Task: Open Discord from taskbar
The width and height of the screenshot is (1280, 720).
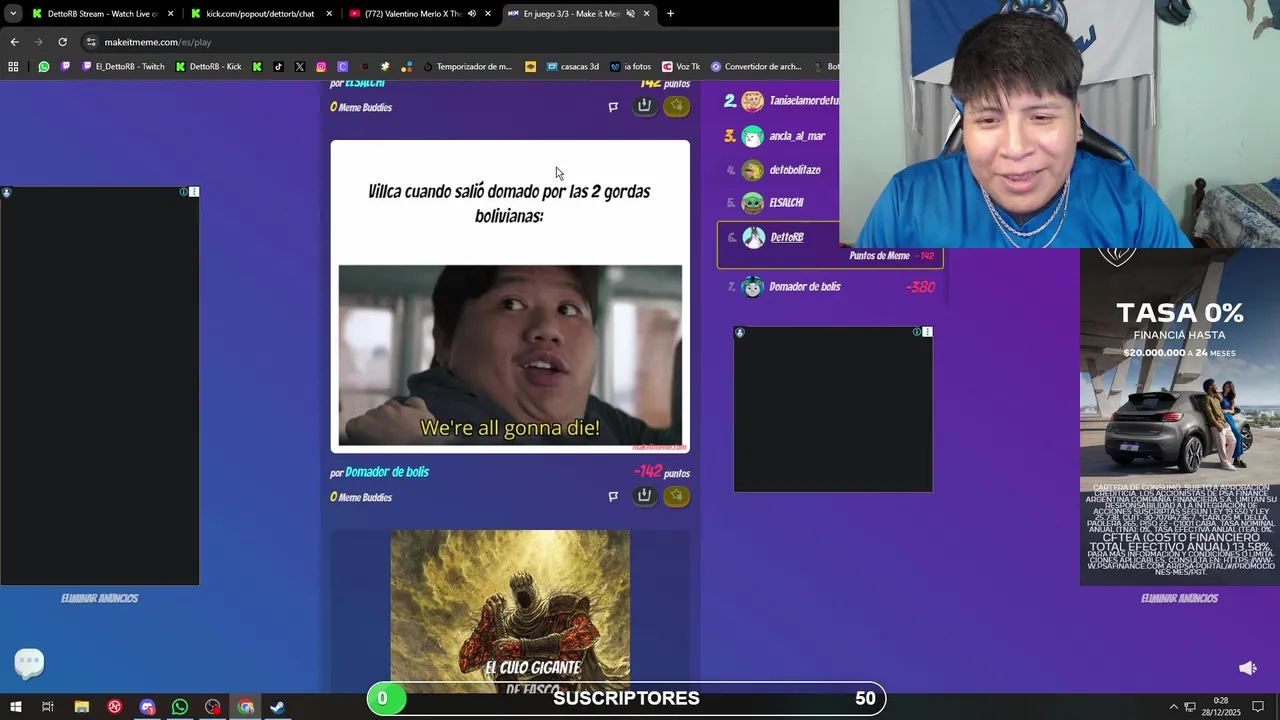Action: click(x=147, y=707)
